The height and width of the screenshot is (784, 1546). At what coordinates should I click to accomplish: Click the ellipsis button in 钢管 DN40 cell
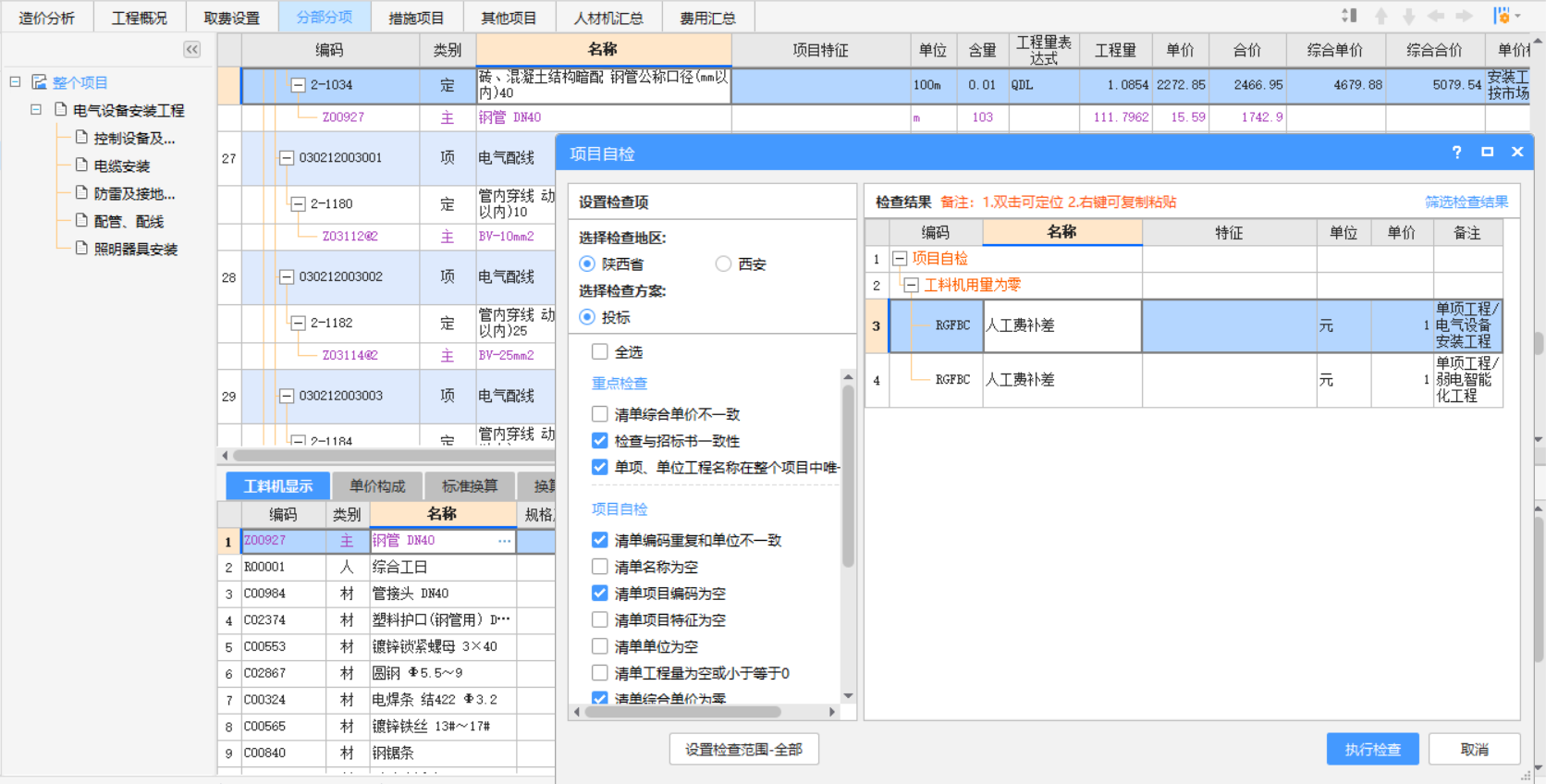click(x=504, y=541)
